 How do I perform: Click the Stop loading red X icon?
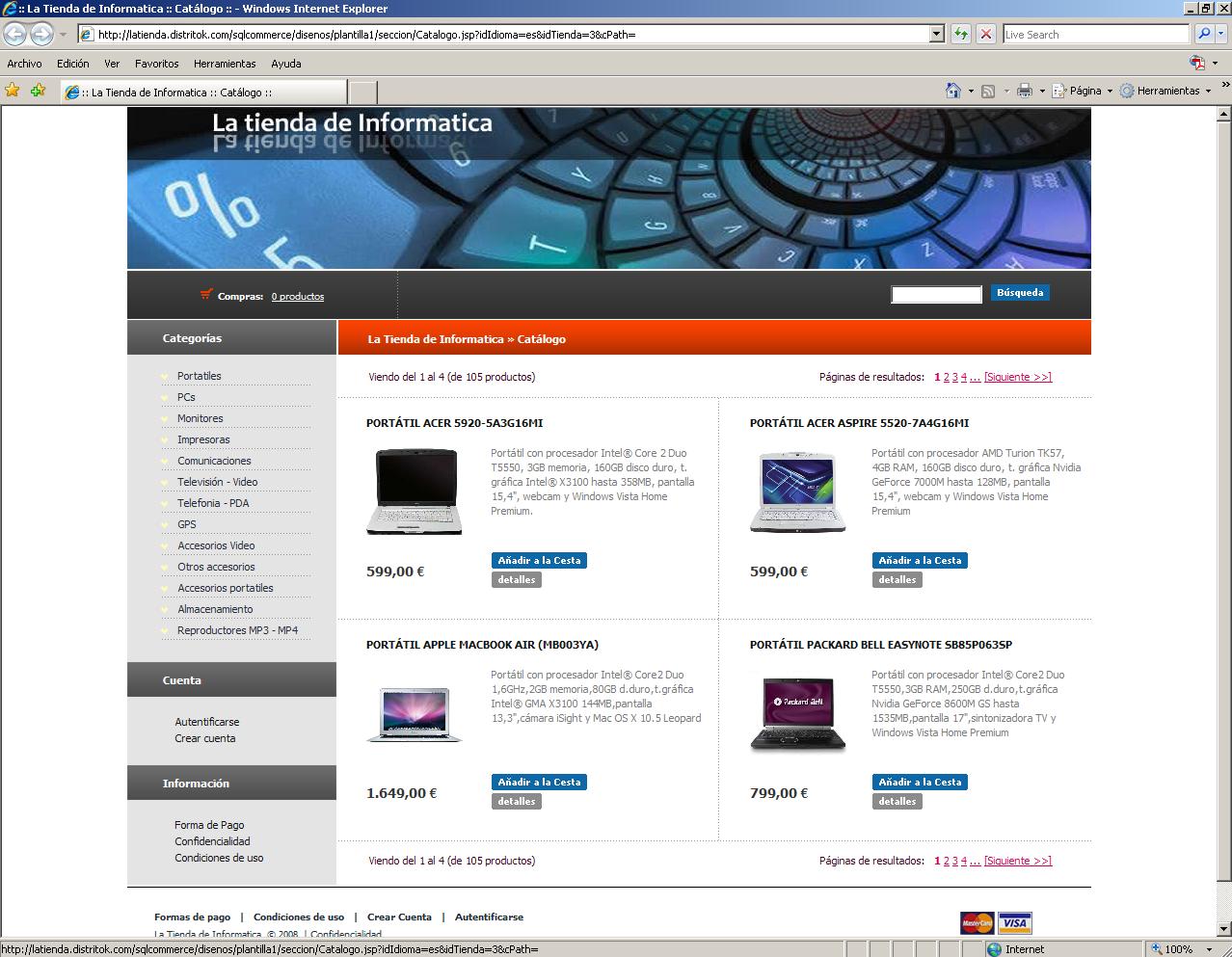click(x=985, y=35)
